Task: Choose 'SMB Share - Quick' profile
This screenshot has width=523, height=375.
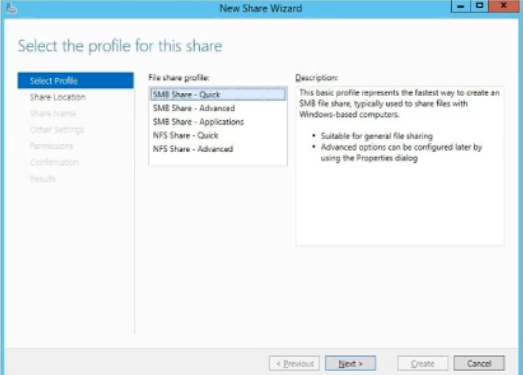Action: (218, 94)
